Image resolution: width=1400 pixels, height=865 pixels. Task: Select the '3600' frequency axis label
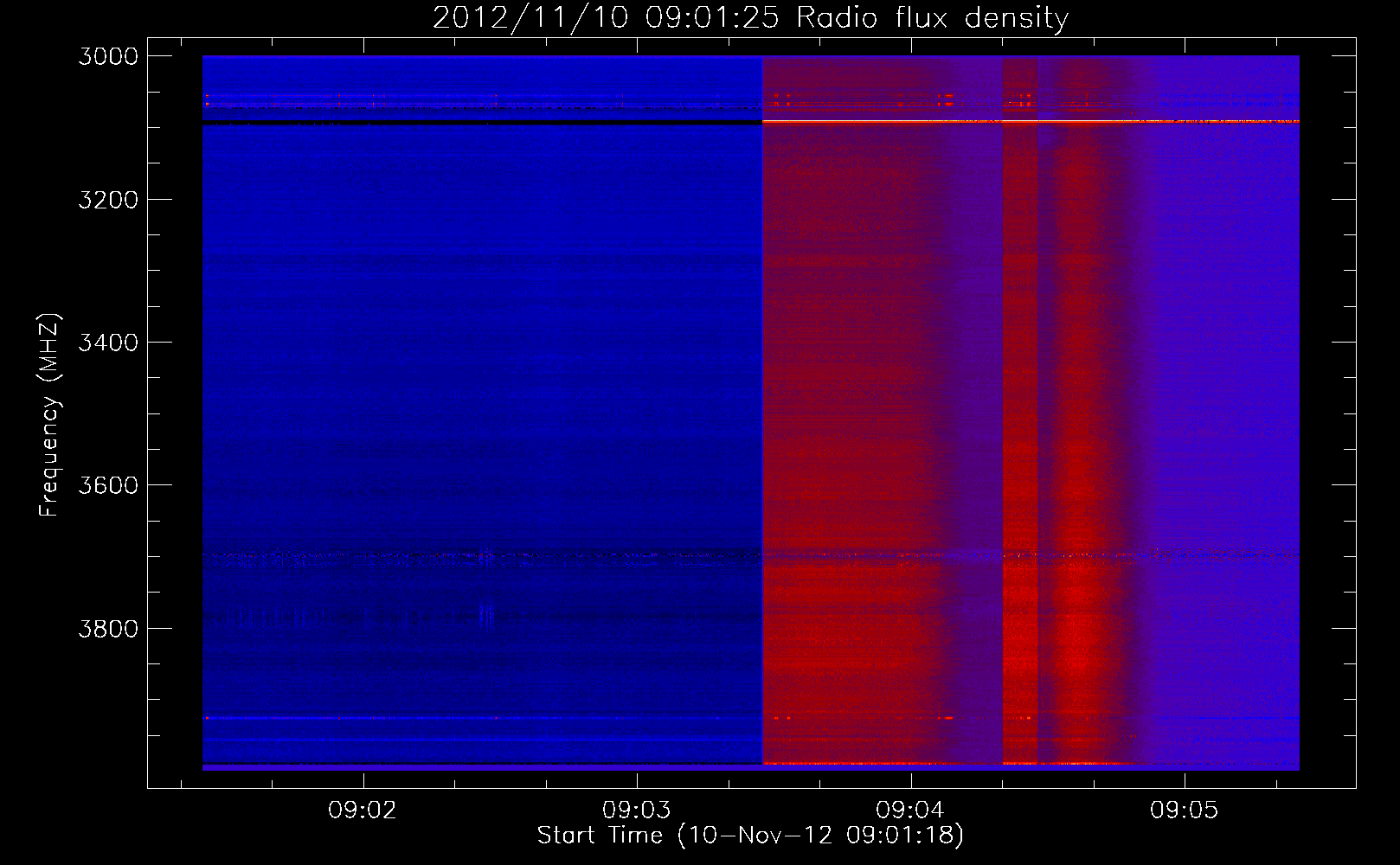[x=108, y=485]
